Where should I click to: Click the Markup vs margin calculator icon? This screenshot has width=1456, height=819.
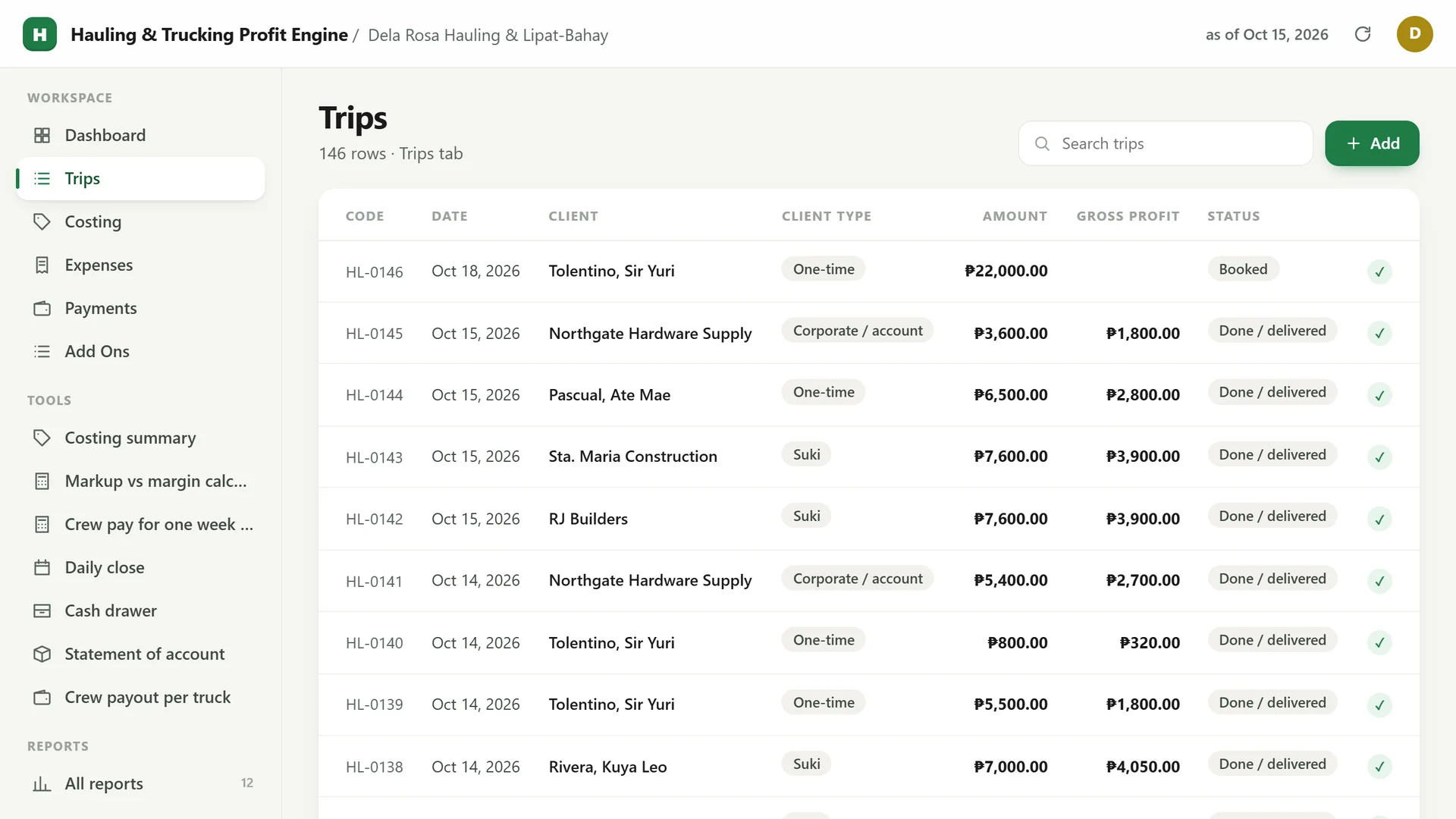tap(42, 481)
